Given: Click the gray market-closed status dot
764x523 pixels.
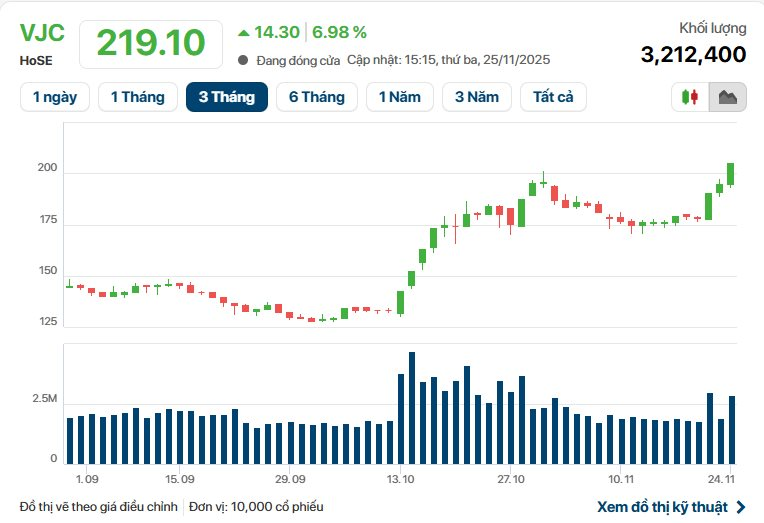Looking at the screenshot, I should click(243, 60).
